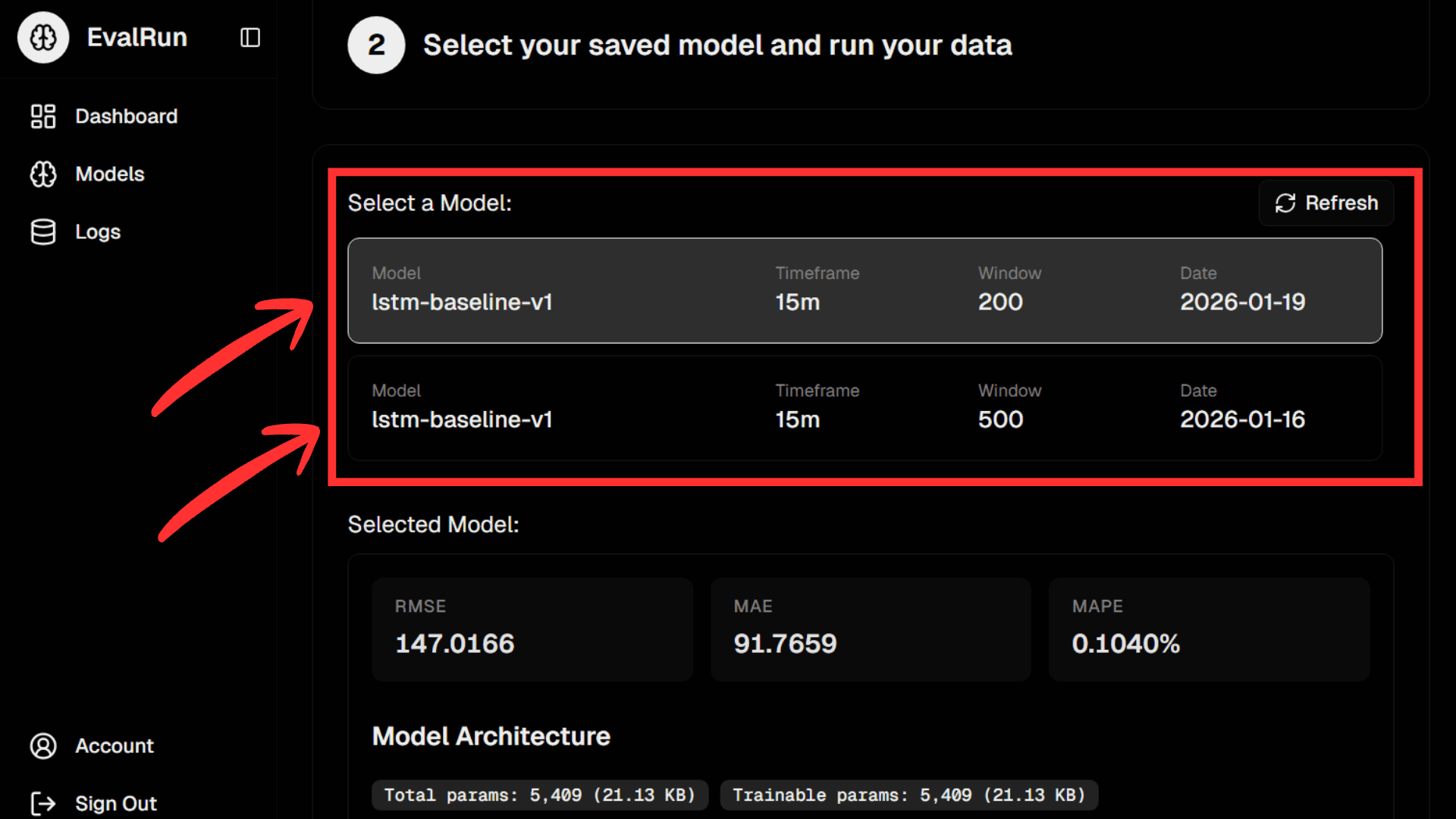Open Account settings link
This screenshot has height=819, width=1456.
[115, 745]
